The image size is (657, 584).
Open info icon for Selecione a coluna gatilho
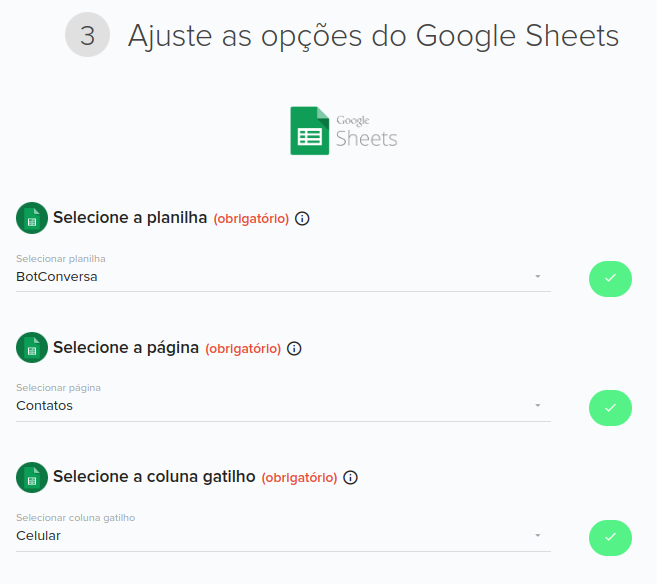[x=350, y=478]
